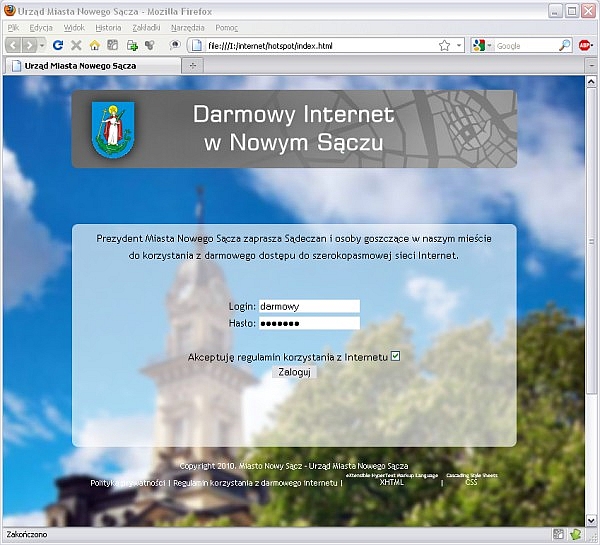The width and height of the screenshot is (600, 545).
Task: Open the back/forward history dropdown arrow
Action: 41,46
